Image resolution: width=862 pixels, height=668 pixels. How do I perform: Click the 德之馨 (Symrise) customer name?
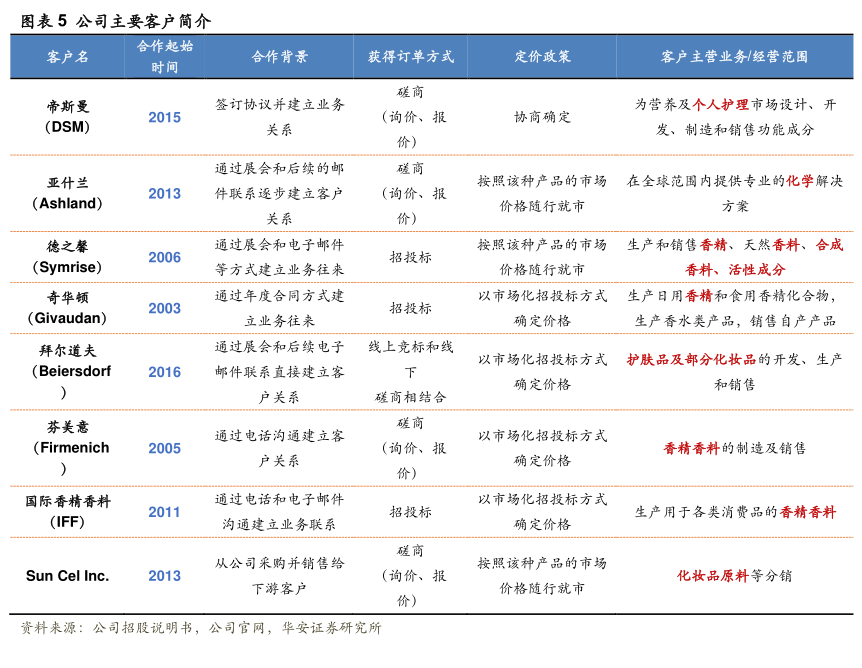[67, 257]
